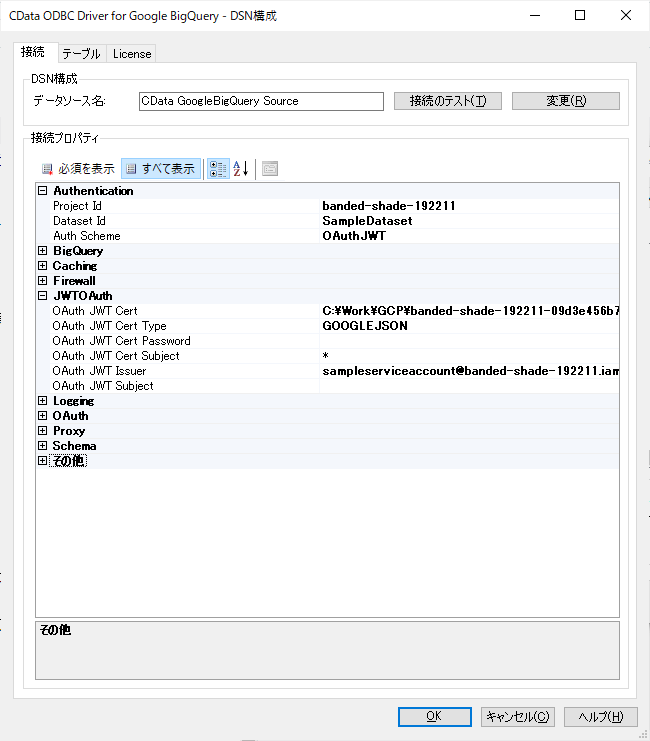This screenshot has height=741, width=650.
Task: Expand the Proxy section
Action: pyautogui.click(x=43, y=431)
